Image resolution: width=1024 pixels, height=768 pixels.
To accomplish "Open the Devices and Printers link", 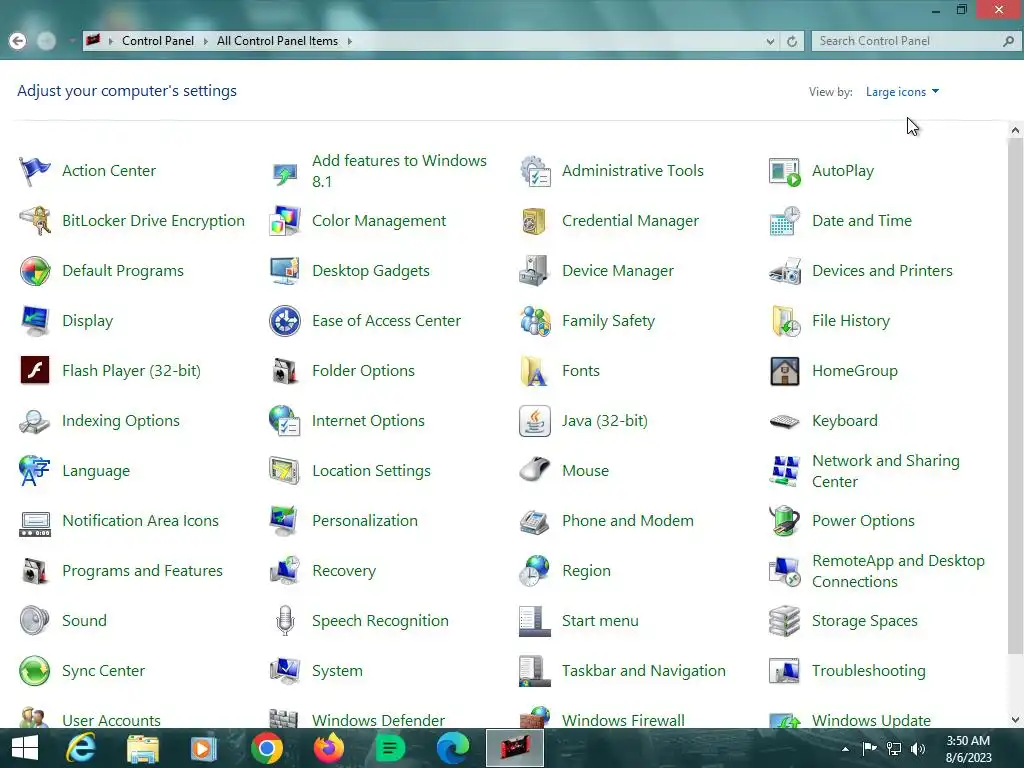I will pos(882,271).
